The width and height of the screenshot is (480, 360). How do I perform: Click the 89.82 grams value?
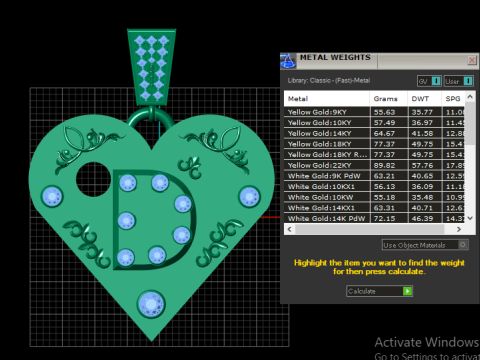(x=384, y=166)
